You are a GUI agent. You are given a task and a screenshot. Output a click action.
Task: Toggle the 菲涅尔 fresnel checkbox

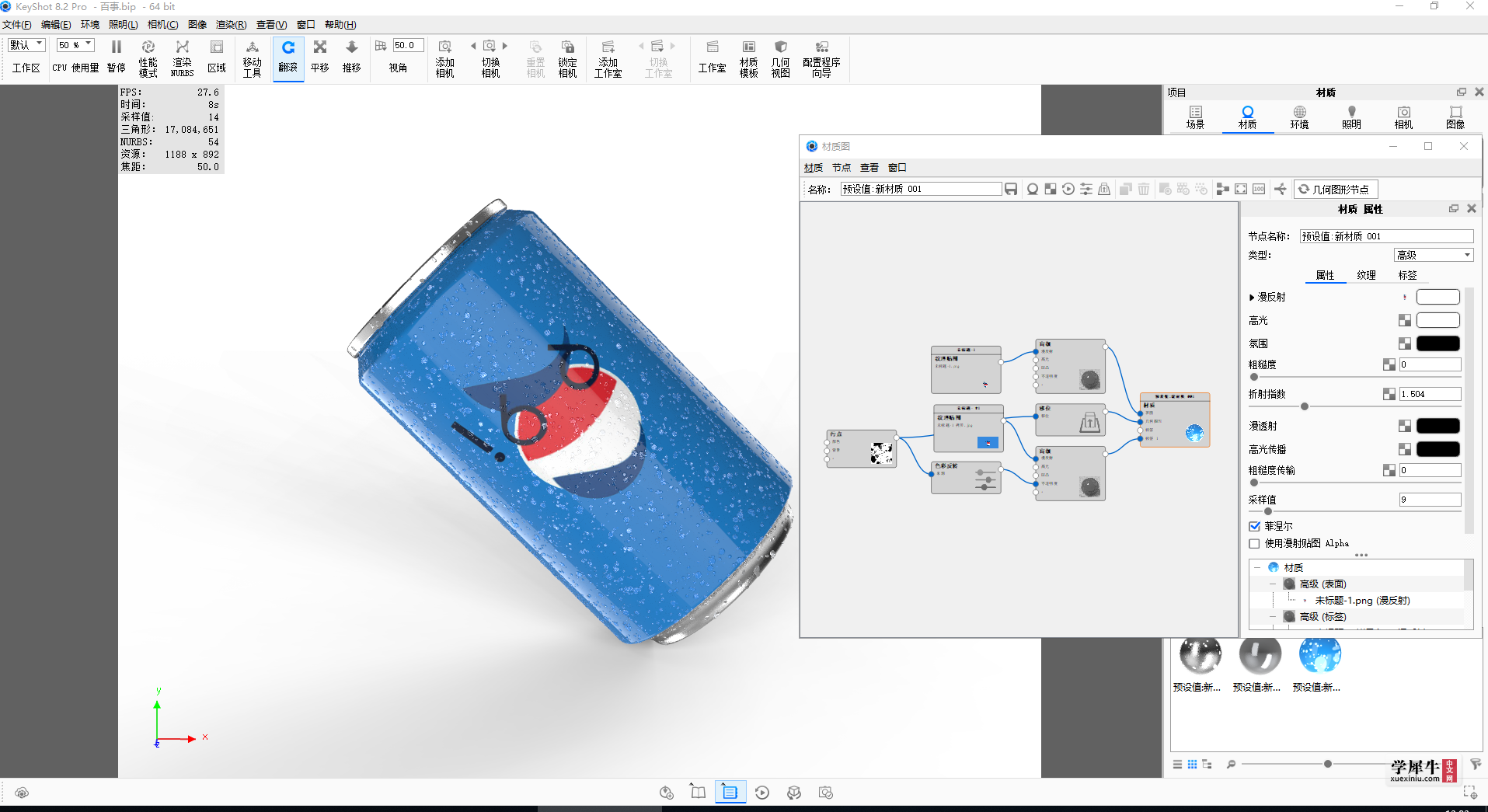[x=1254, y=526]
